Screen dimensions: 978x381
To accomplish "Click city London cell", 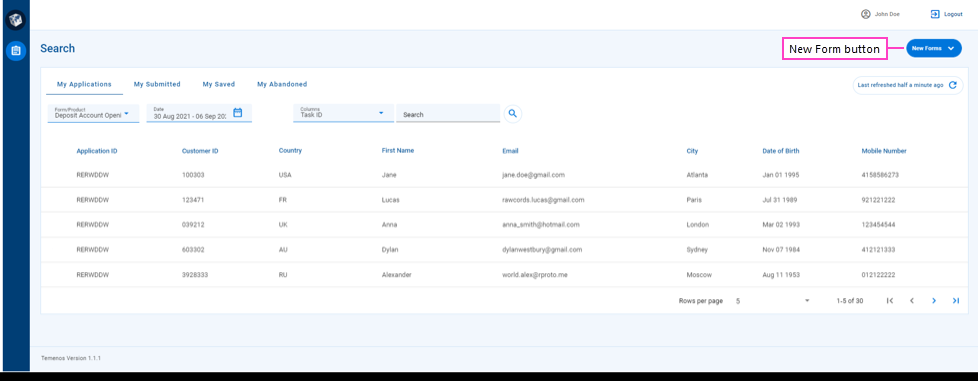I will point(697,224).
